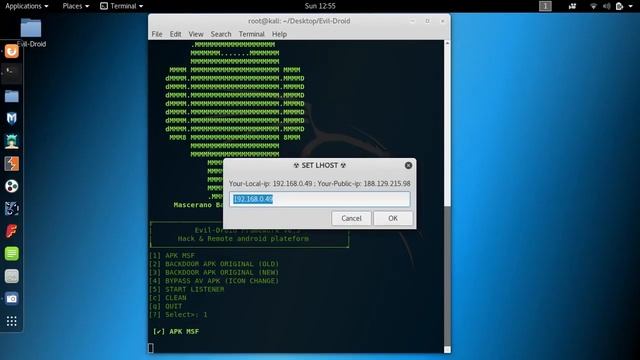
Task: Open the Help menu in terminal window
Action: coord(279,34)
